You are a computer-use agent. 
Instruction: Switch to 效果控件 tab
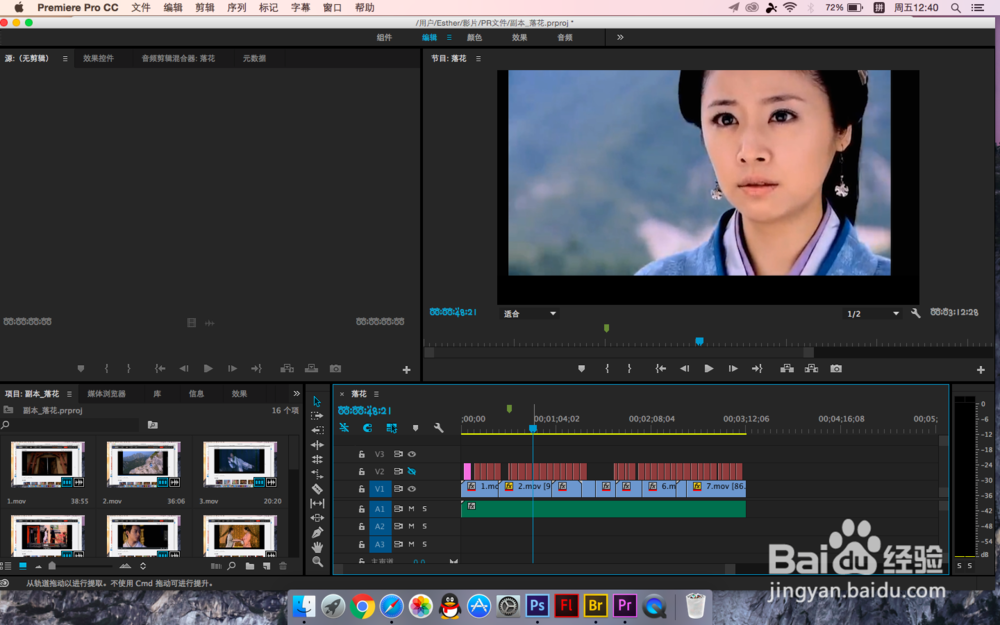pyautogui.click(x=98, y=59)
